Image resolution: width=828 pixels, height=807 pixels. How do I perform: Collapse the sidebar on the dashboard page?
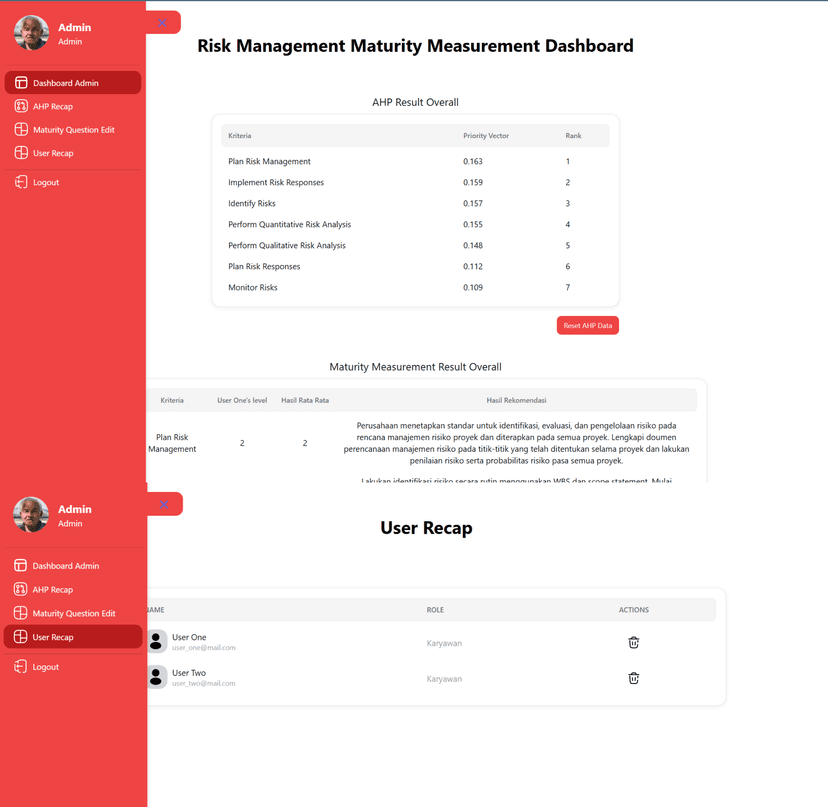pos(163,22)
